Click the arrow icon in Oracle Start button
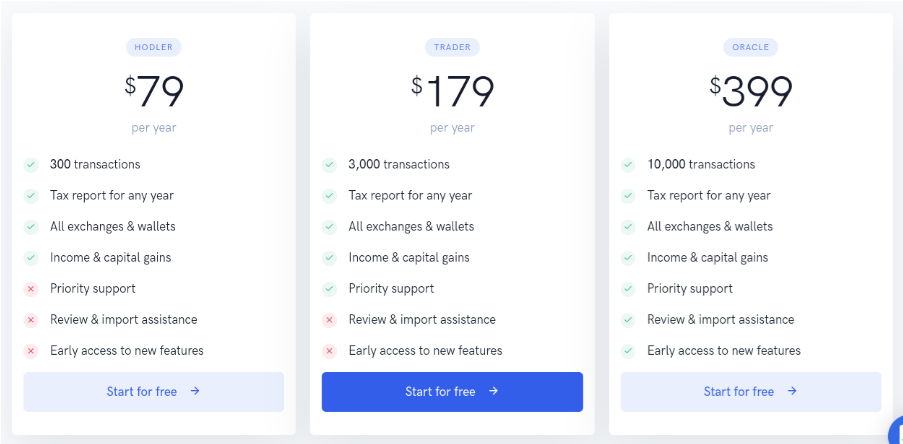 tap(792, 391)
